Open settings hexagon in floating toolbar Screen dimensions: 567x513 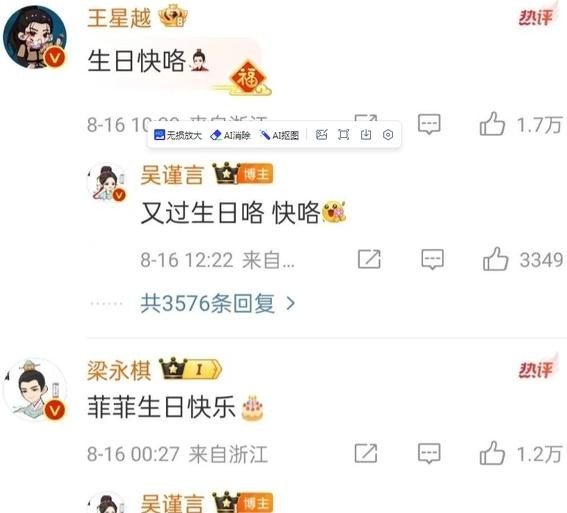click(388, 135)
